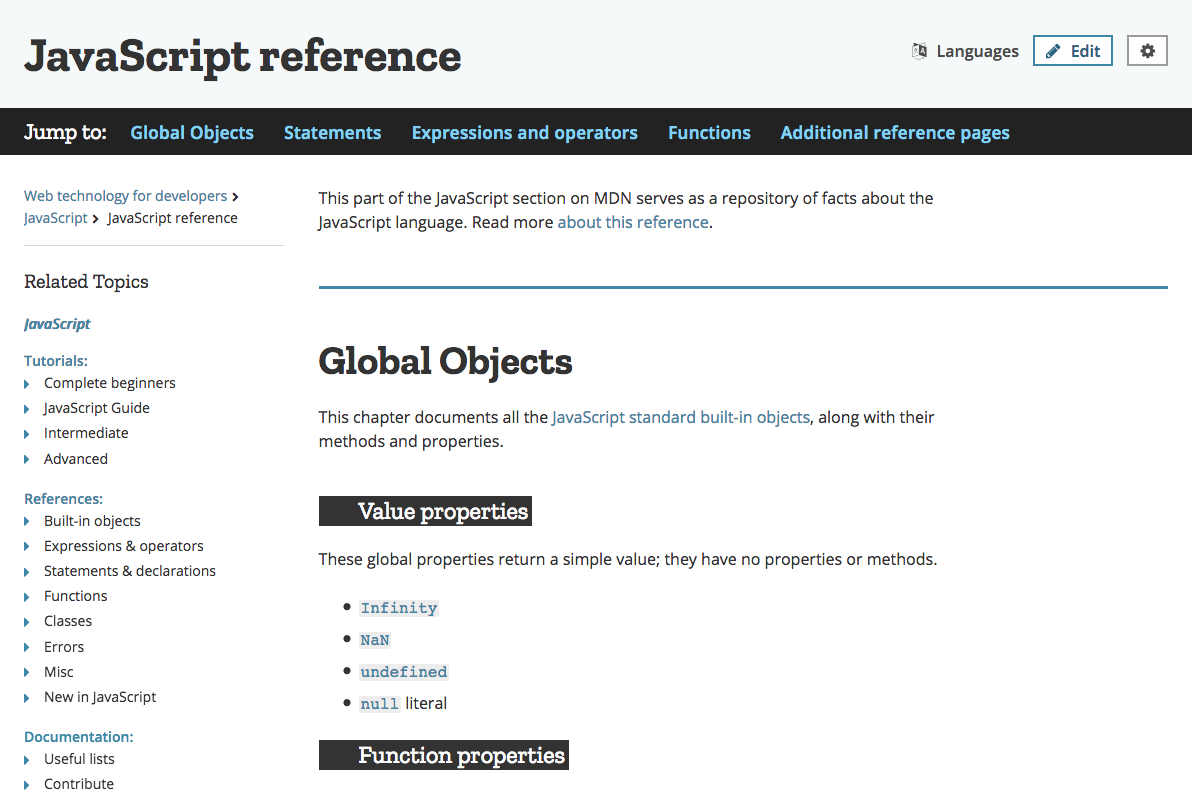The height and width of the screenshot is (794, 1192).
Task: Expand Advanced tutorials arrow
Action: pyautogui.click(x=27, y=459)
